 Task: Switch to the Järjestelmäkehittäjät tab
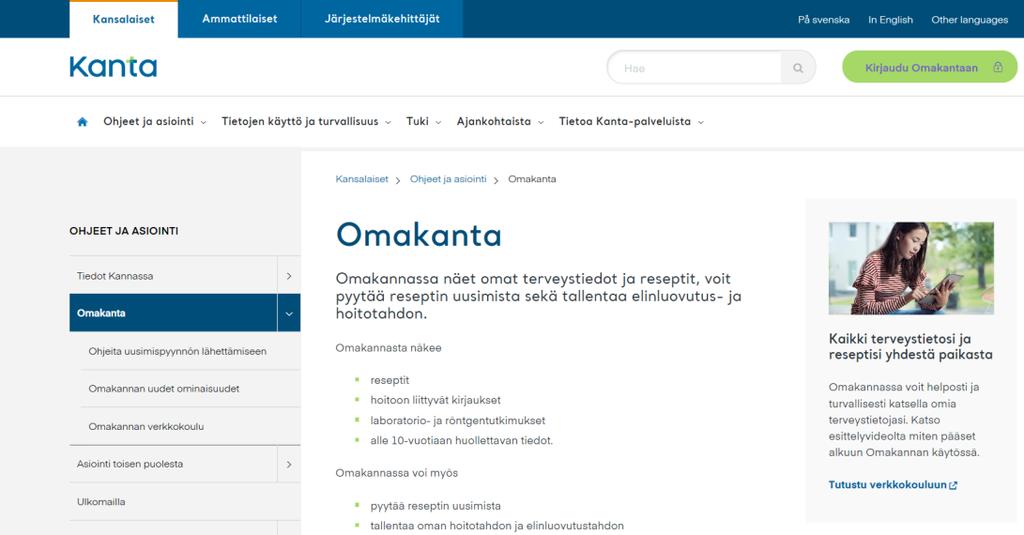[382, 19]
